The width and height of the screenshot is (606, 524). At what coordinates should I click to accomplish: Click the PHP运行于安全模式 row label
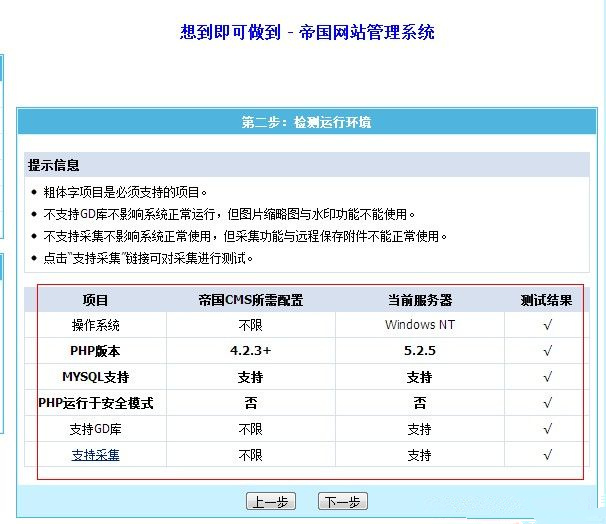coord(95,403)
